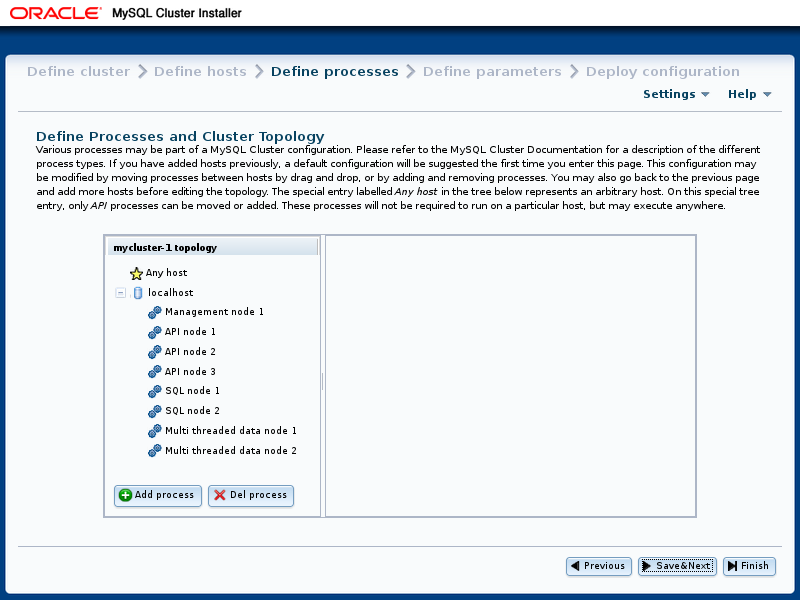Click the process icon beside API node 1
The height and width of the screenshot is (600, 800).
(155, 331)
